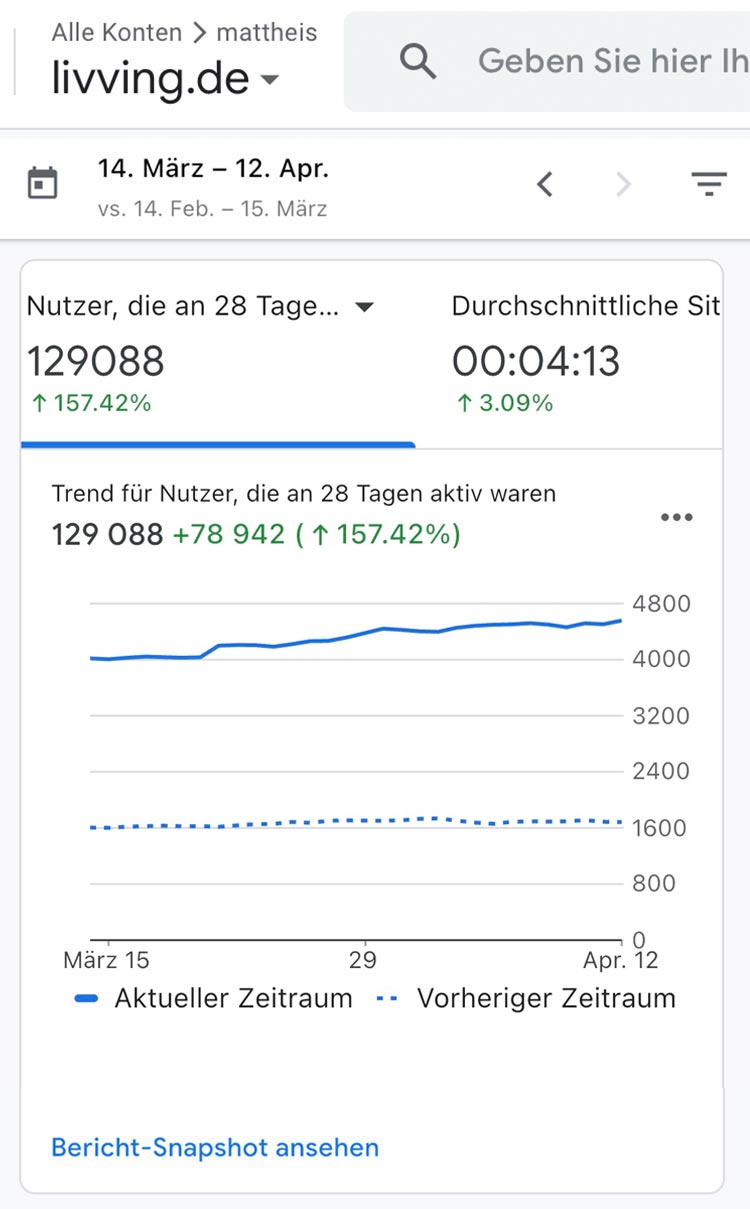Click the dotted previous-period trend line

[x=355, y=822]
